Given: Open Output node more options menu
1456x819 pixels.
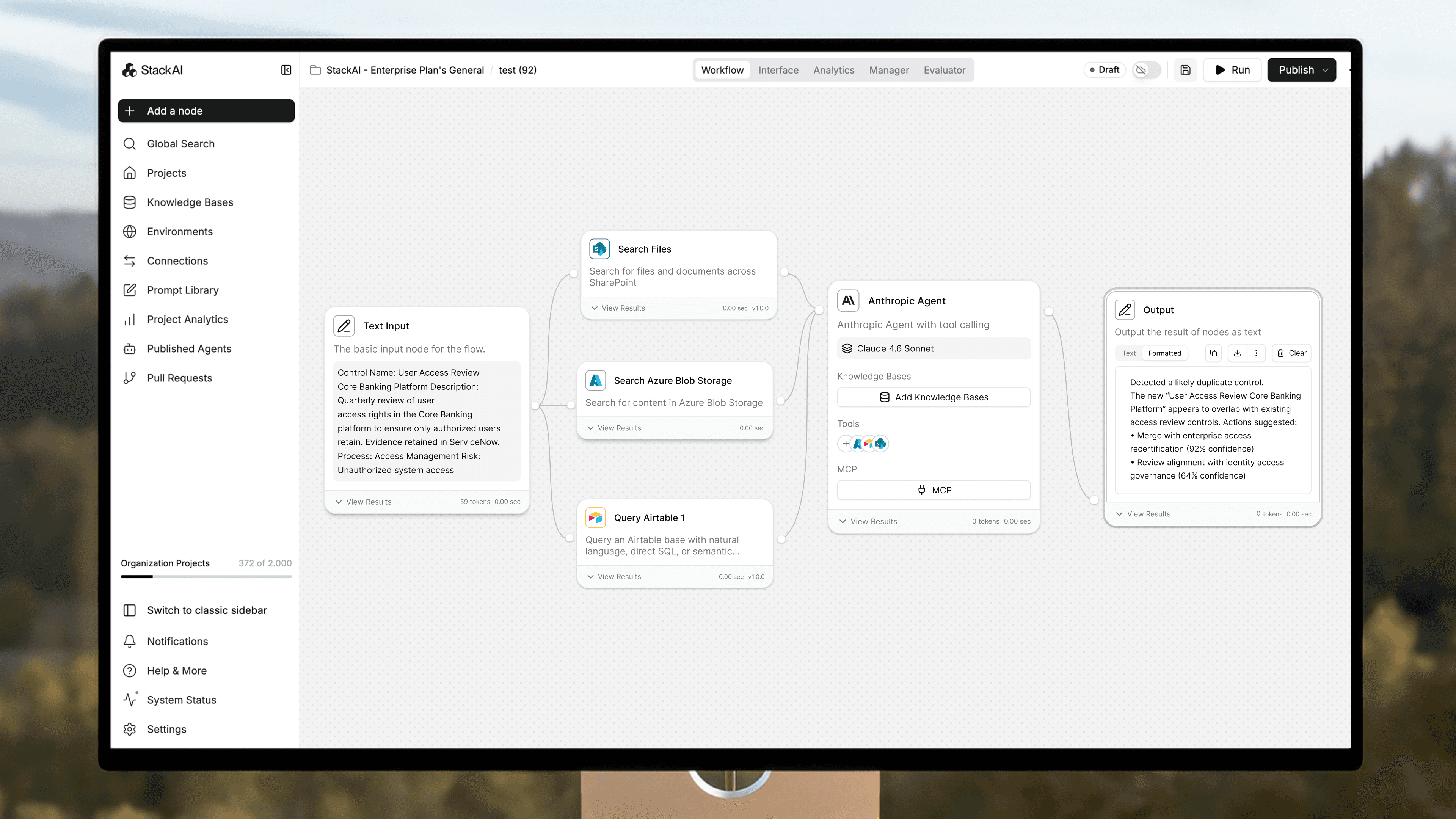Looking at the screenshot, I should 1256,353.
